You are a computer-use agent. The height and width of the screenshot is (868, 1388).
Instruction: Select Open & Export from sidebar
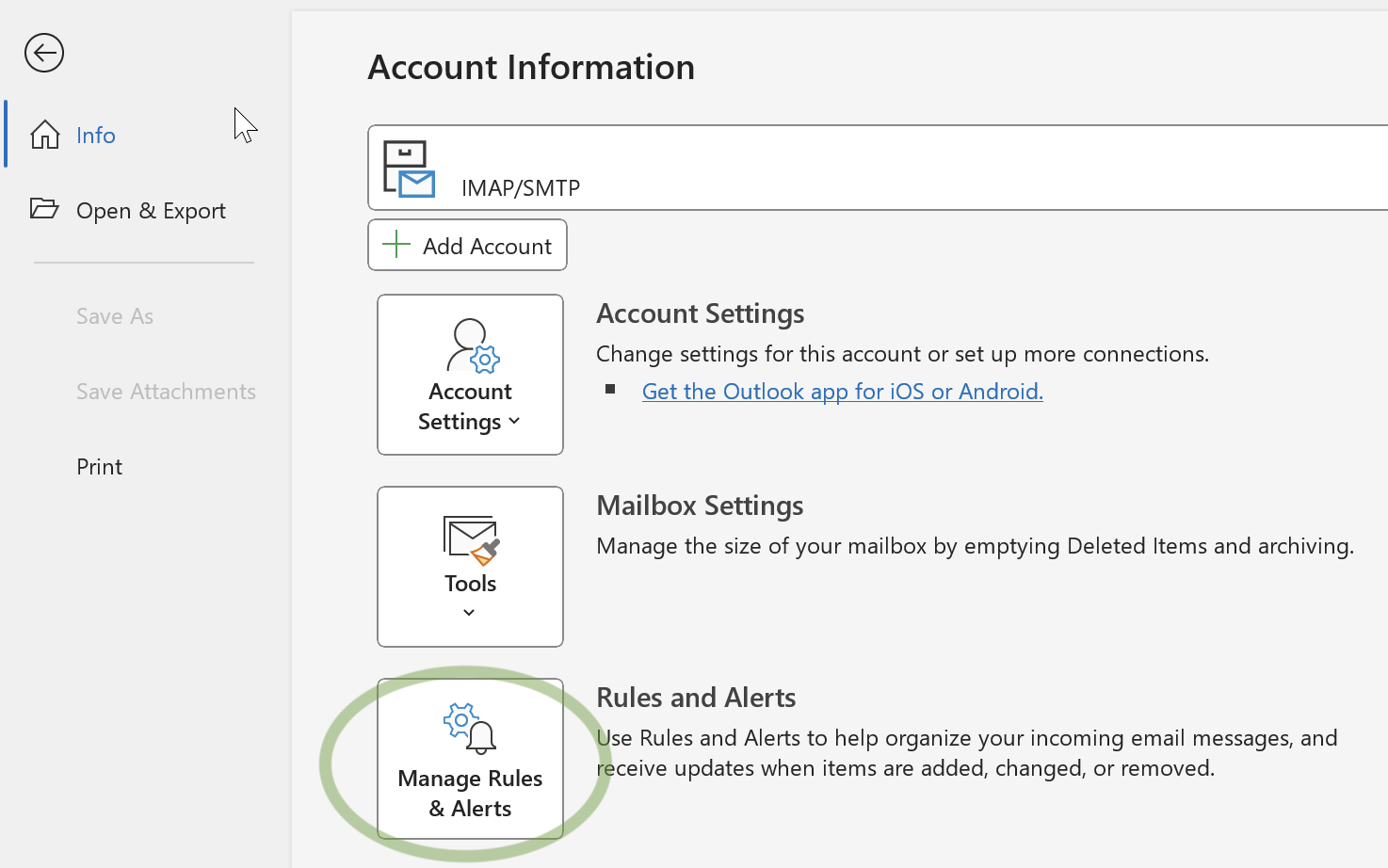tap(151, 210)
